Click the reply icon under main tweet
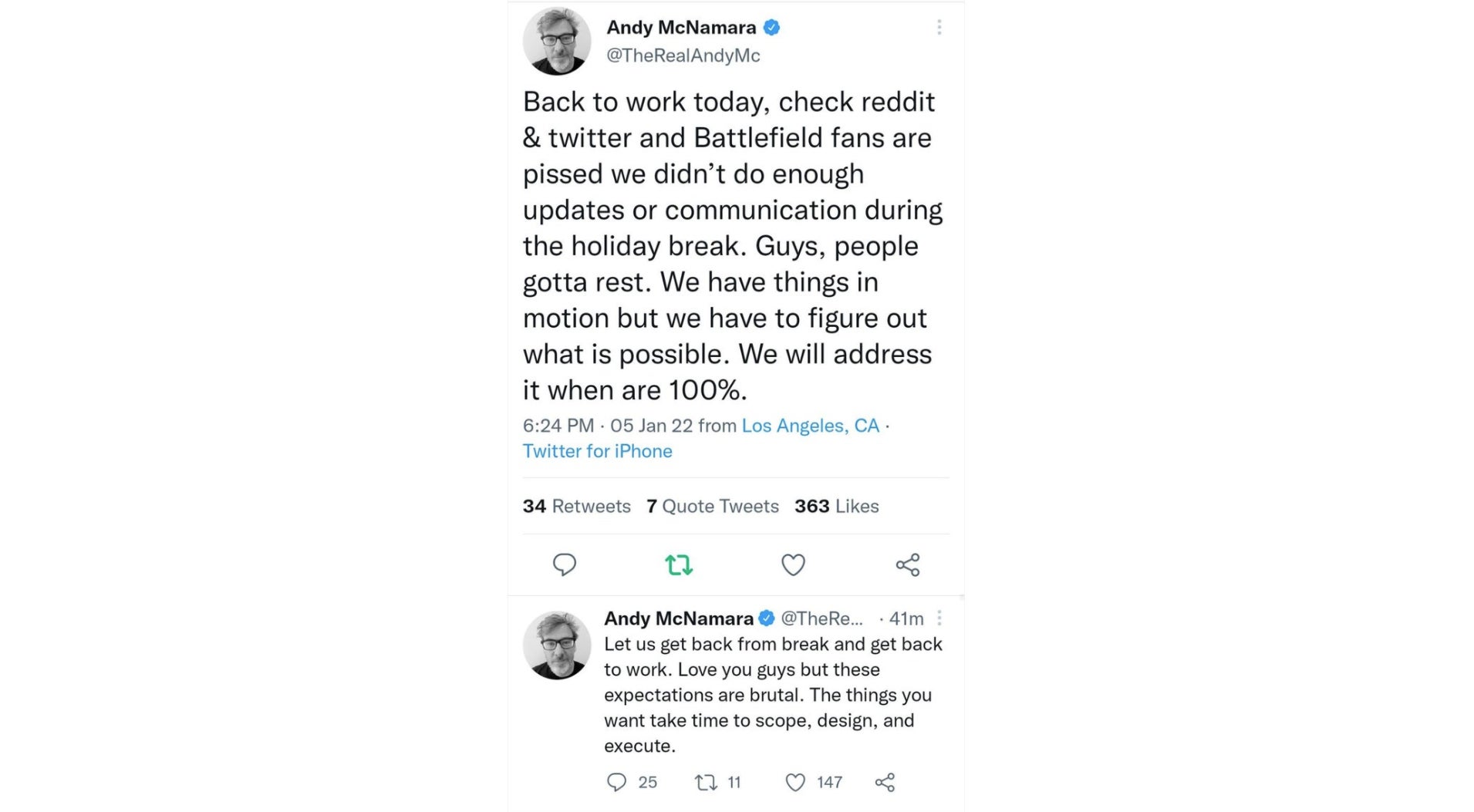 564,564
